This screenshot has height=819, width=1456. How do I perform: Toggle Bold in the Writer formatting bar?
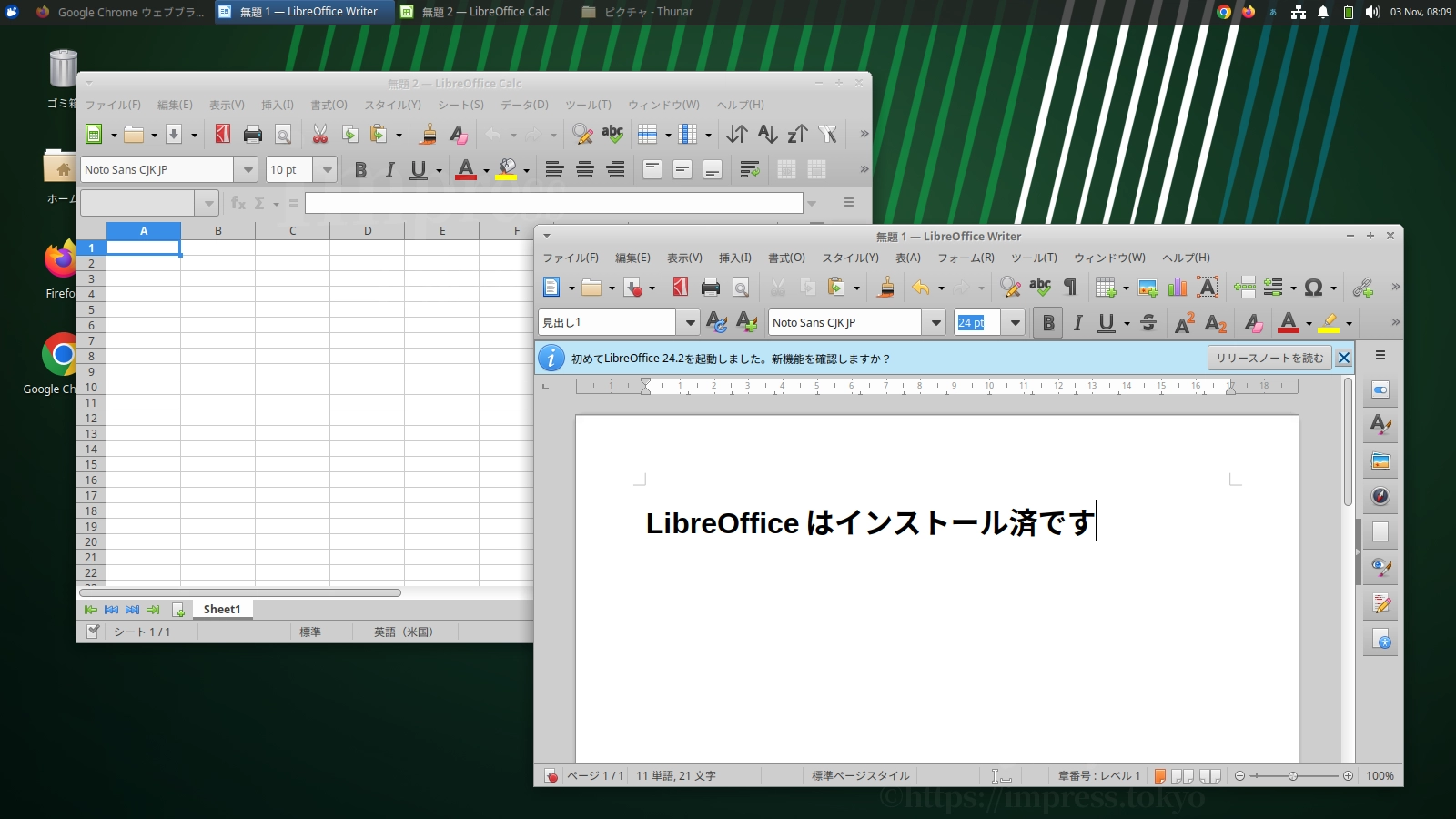point(1048,322)
